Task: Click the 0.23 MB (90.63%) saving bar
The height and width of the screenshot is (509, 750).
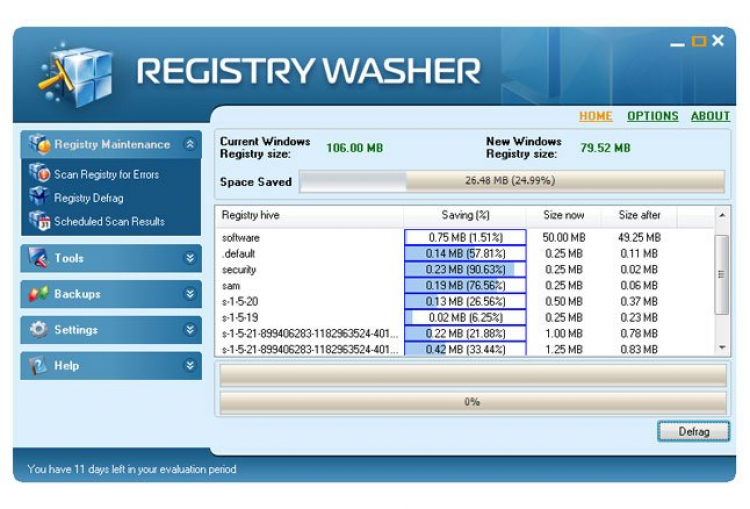Action: pos(465,269)
